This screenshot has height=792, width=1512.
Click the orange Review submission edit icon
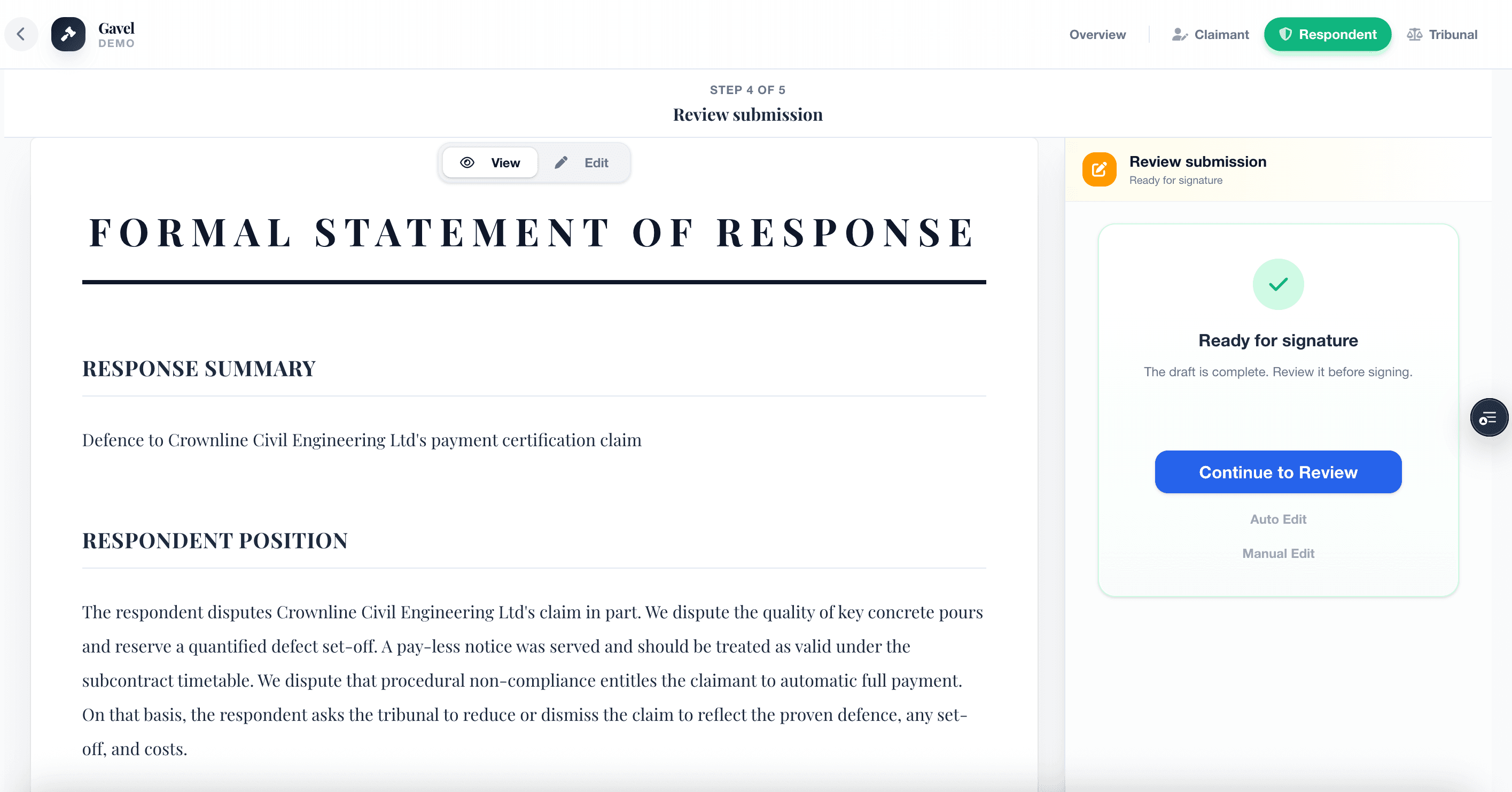pos(1099,169)
